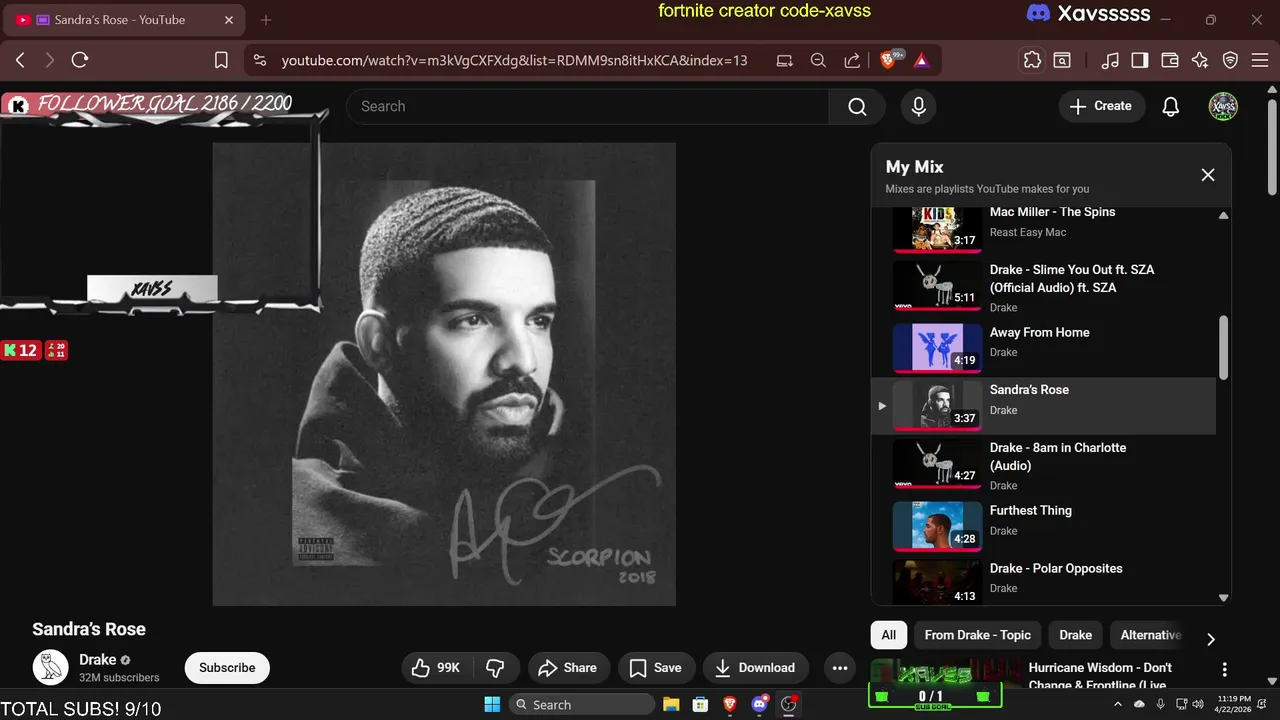Select the Sandra's Rose YouTube tab
Viewport: 1280px width, 720px height.
[125, 20]
